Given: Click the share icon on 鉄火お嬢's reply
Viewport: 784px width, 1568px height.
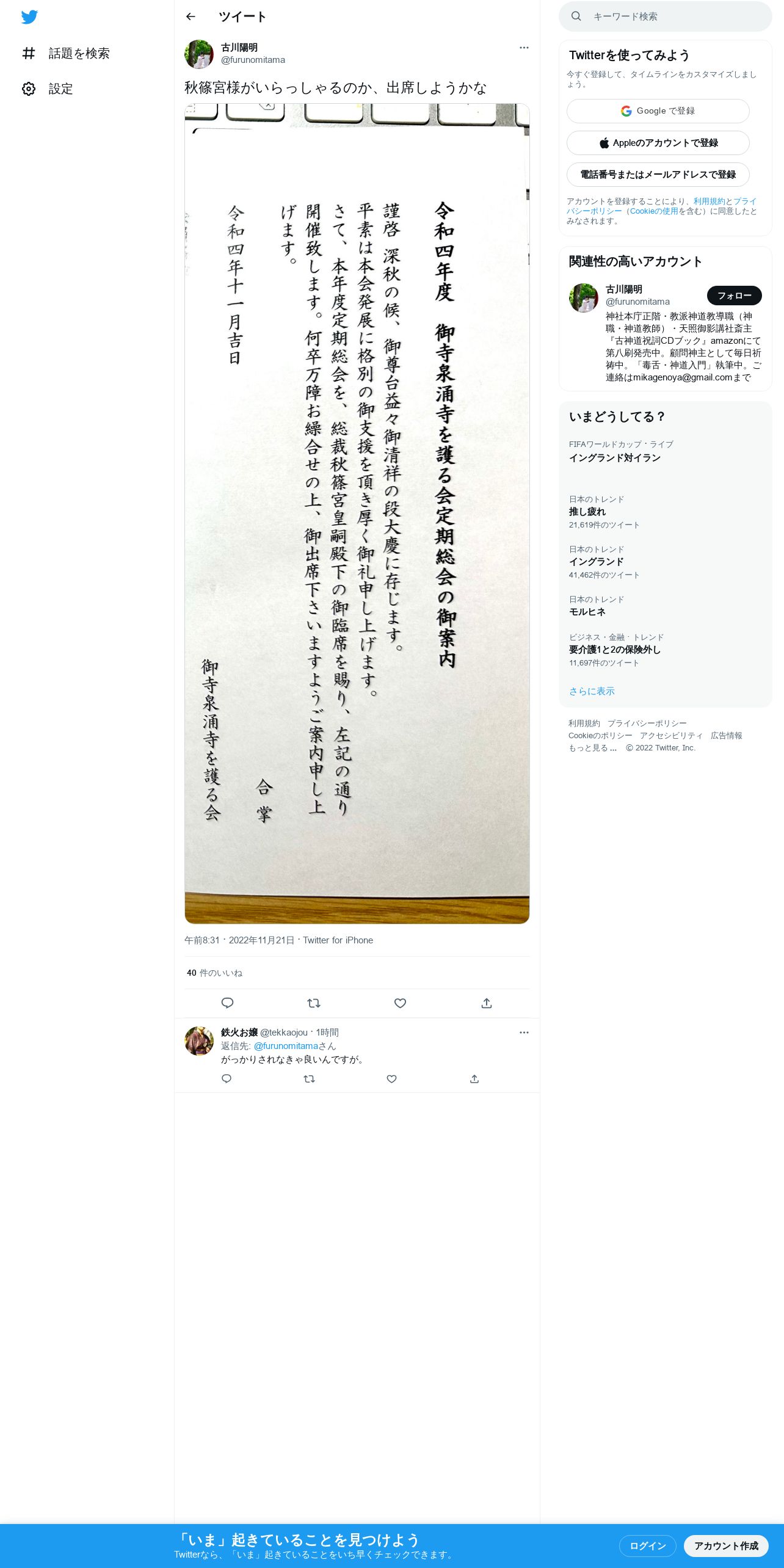Looking at the screenshot, I should click(x=474, y=1079).
